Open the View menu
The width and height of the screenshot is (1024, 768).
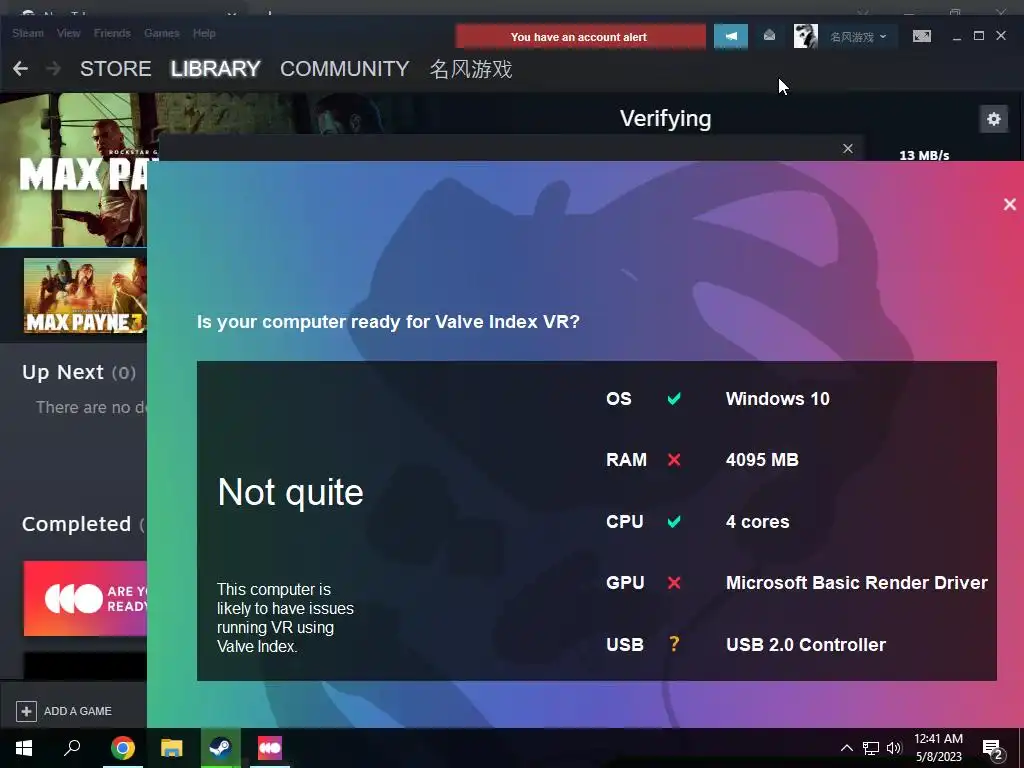[x=69, y=33]
